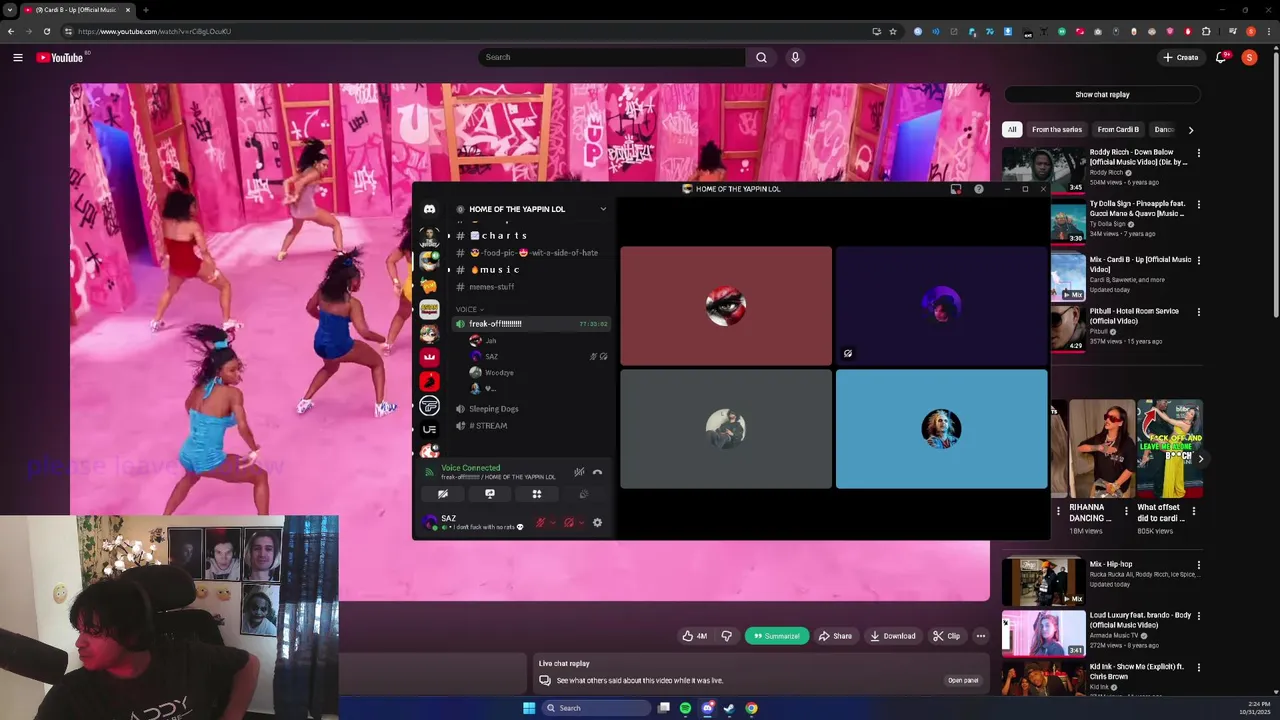Open Discord help question mark
This screenshot has height=720, width=1280.
[x=979, y=189]
